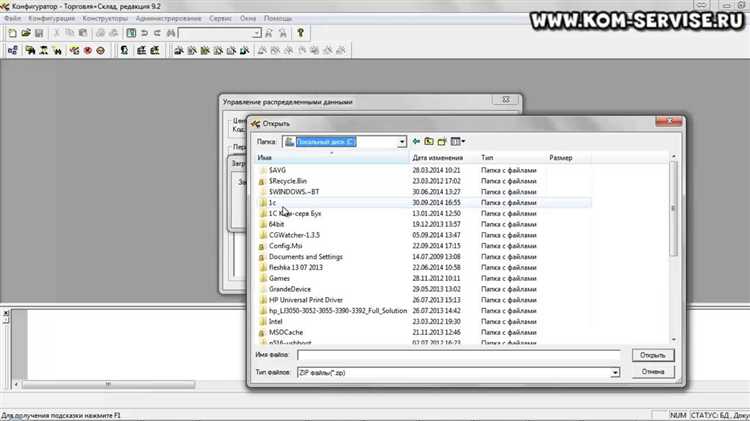Click the red circle icon in second toolbar

click(88, 50)
